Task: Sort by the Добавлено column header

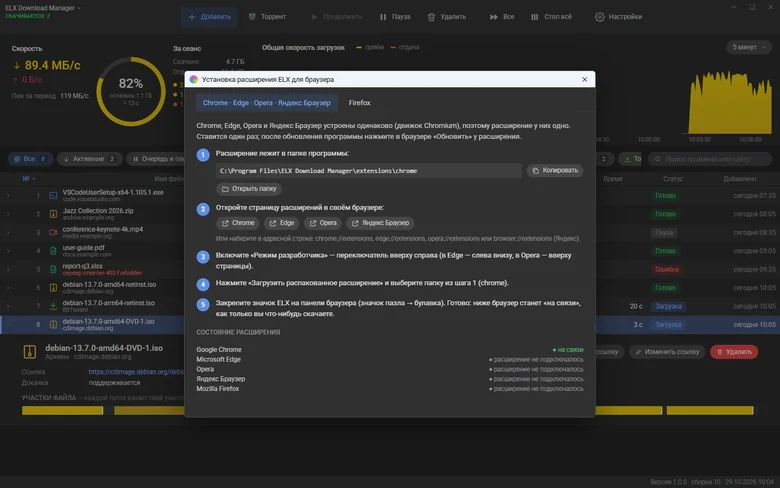Action: 740,179
